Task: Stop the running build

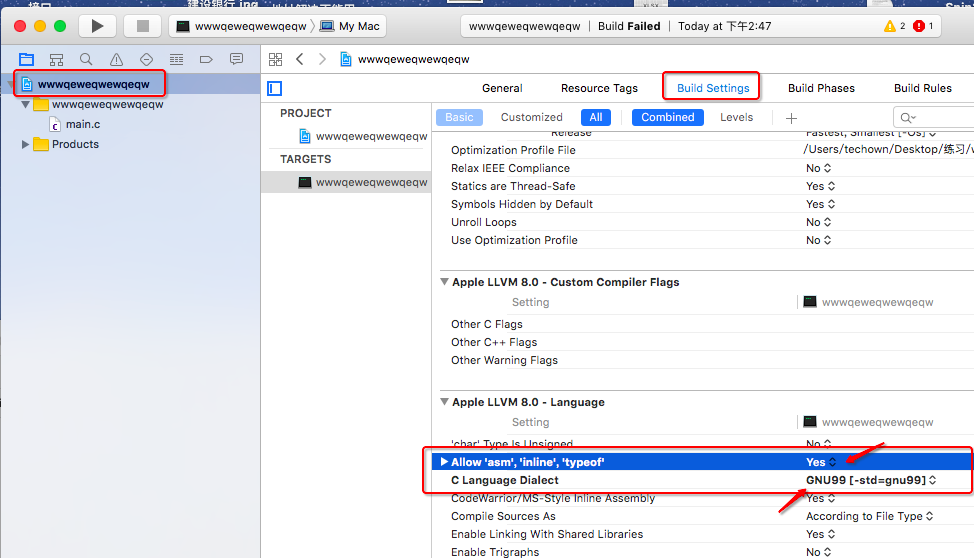Action: click(x=143, y=26)
